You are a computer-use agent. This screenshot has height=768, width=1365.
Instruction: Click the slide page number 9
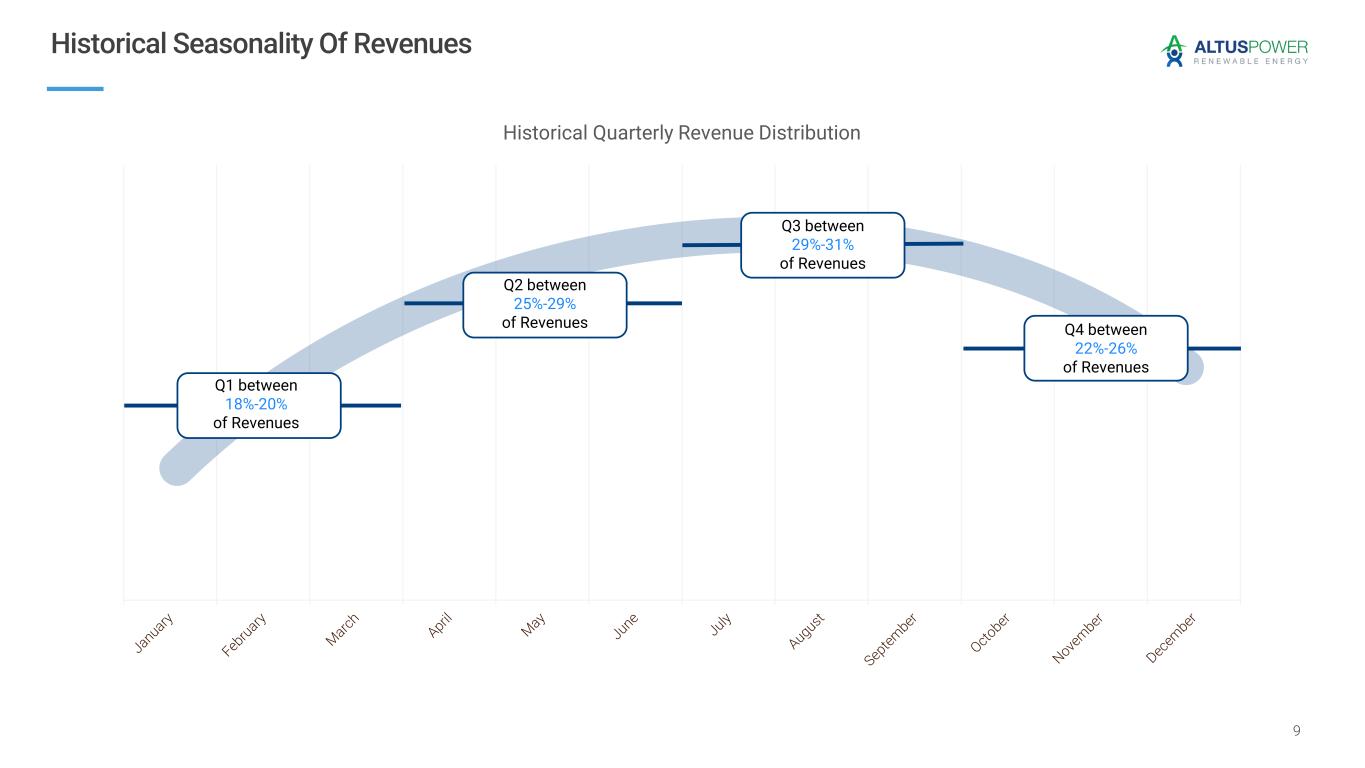[1297, 731]
